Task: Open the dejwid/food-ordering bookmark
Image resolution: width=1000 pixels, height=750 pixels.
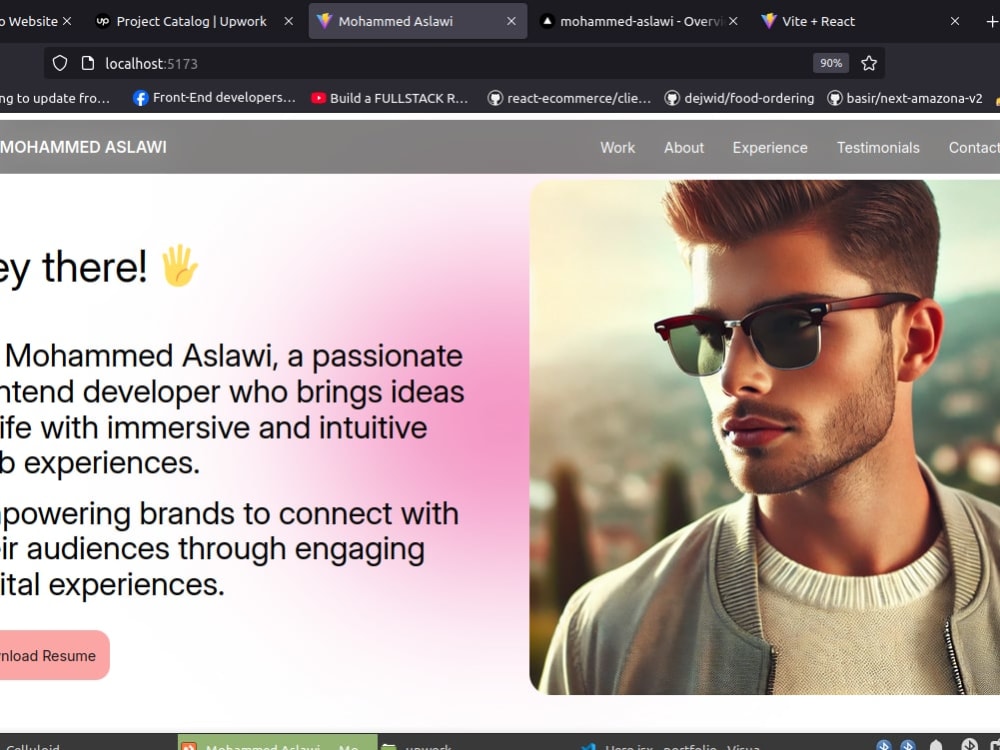Action: (740, 98)
